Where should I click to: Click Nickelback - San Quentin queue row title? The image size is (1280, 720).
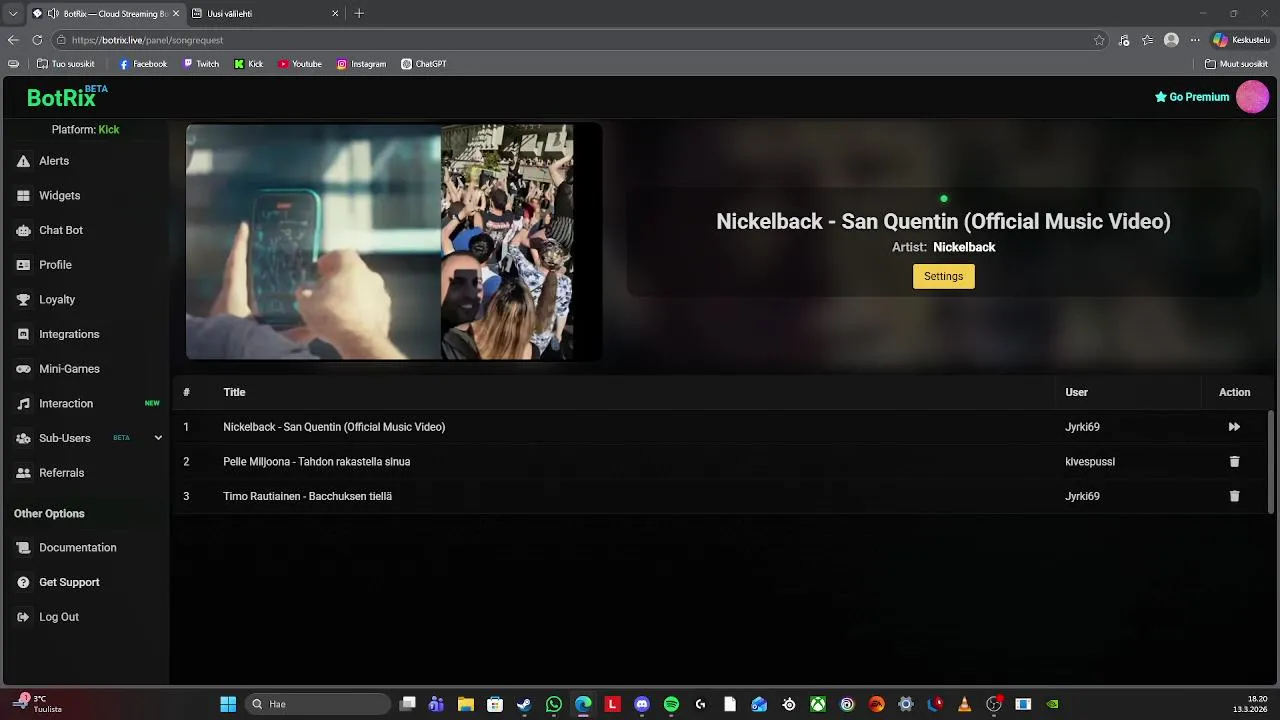(334, 427)
